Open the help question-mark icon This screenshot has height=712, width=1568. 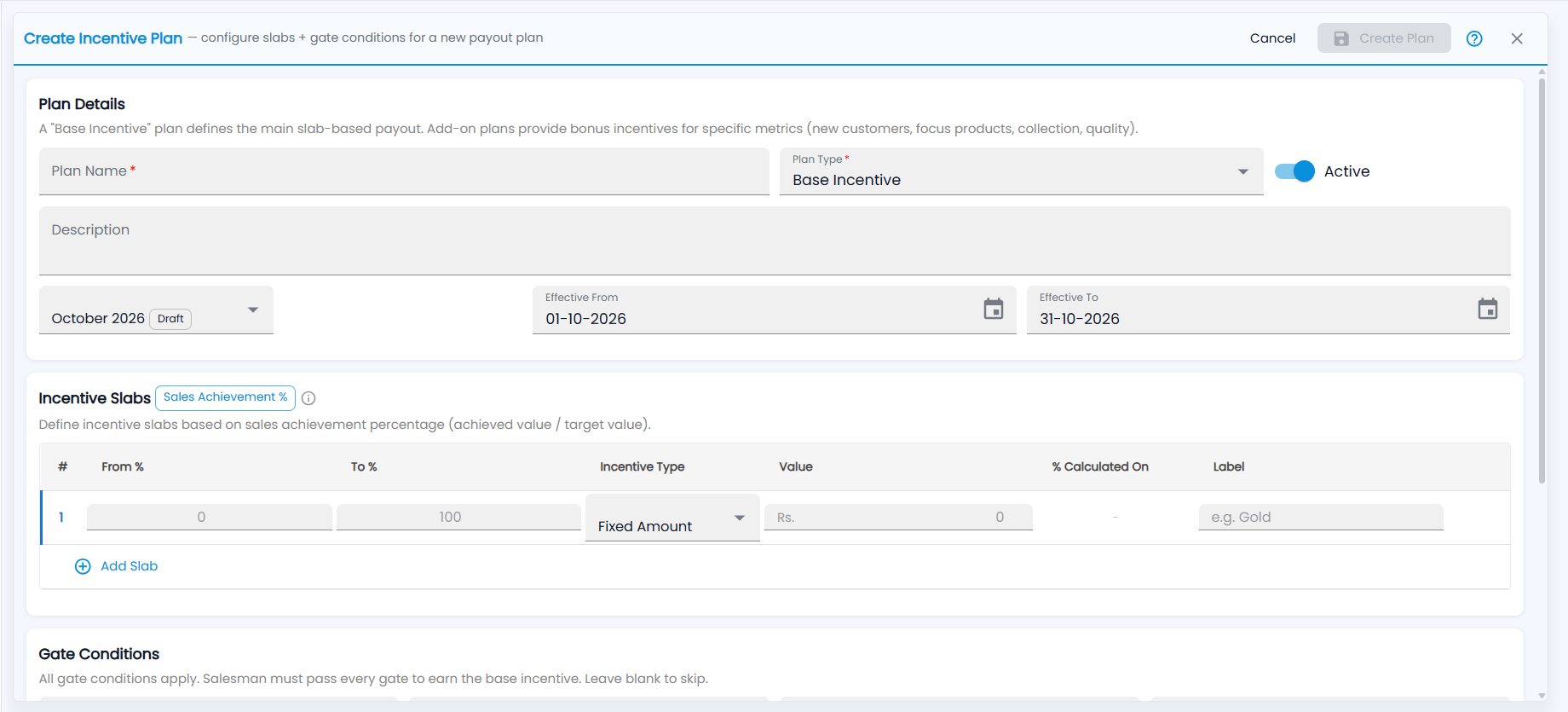(1474, 38)
